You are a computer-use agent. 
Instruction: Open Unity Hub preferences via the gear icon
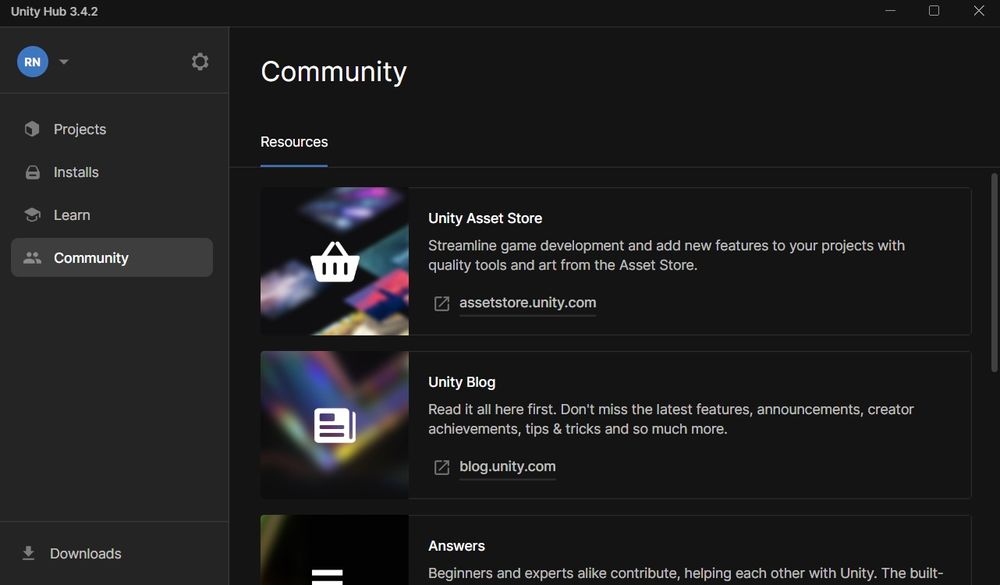[x=200, y=61]
